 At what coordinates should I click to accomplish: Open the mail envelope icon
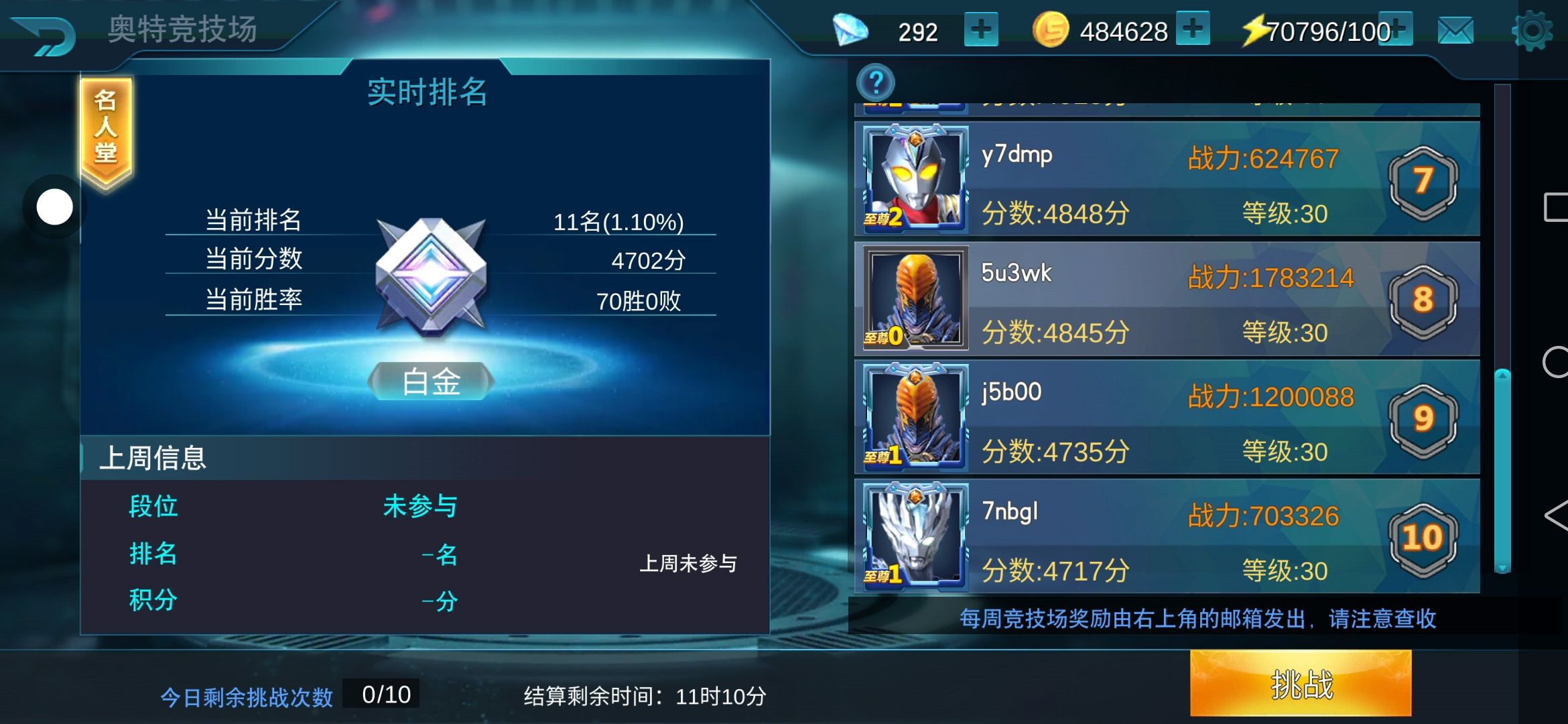[x=1455, y=30]
